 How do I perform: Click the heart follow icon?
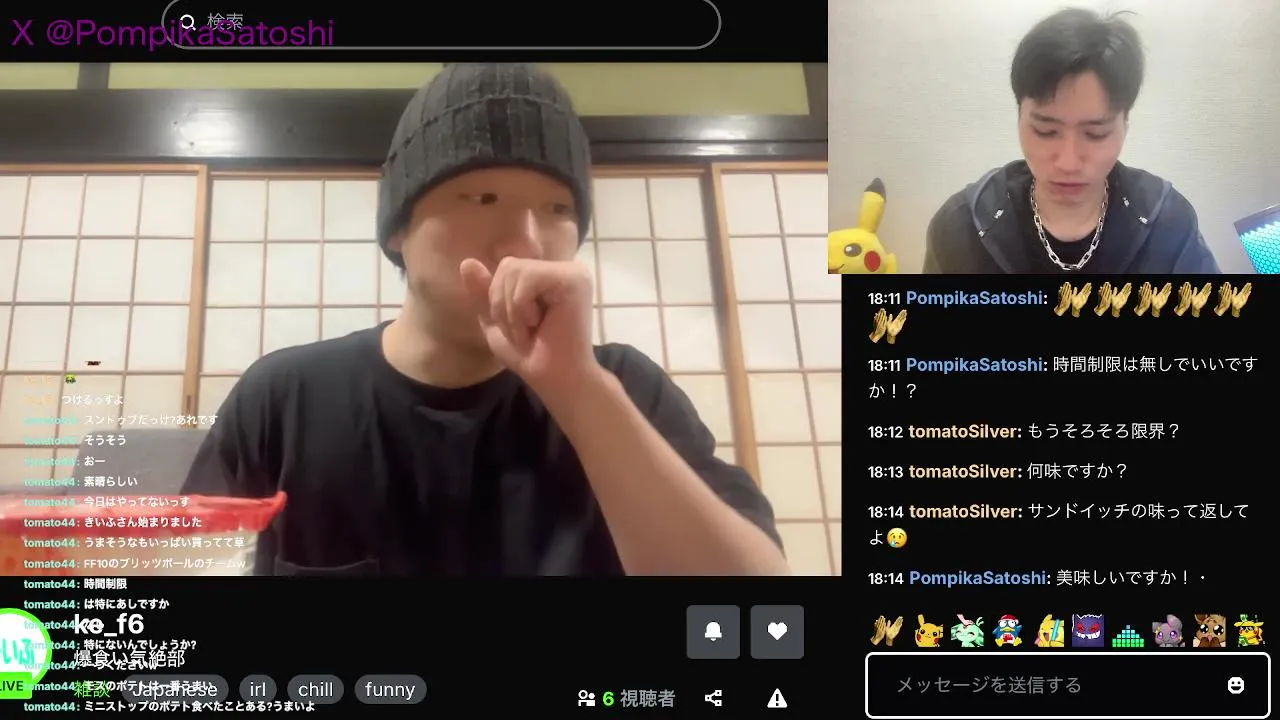pyautogui.click(x=777, y=631)
